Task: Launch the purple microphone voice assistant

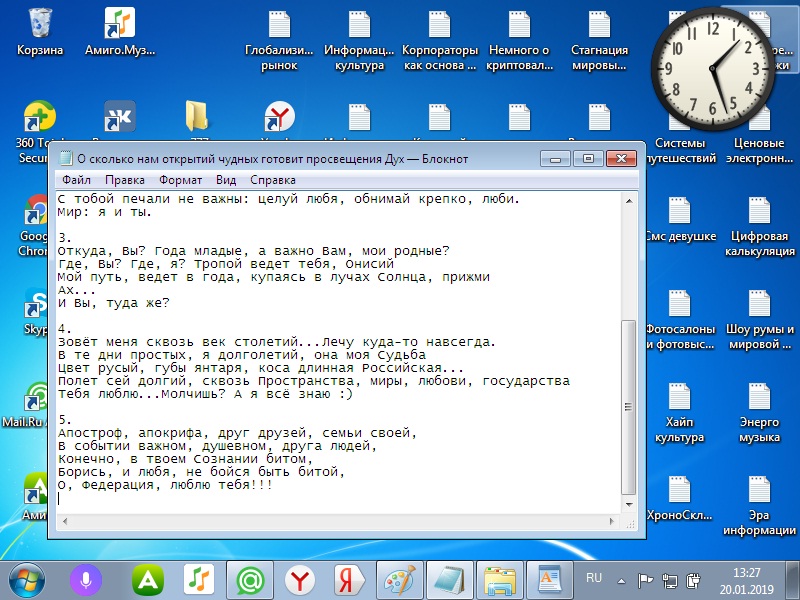Action: 86,580
